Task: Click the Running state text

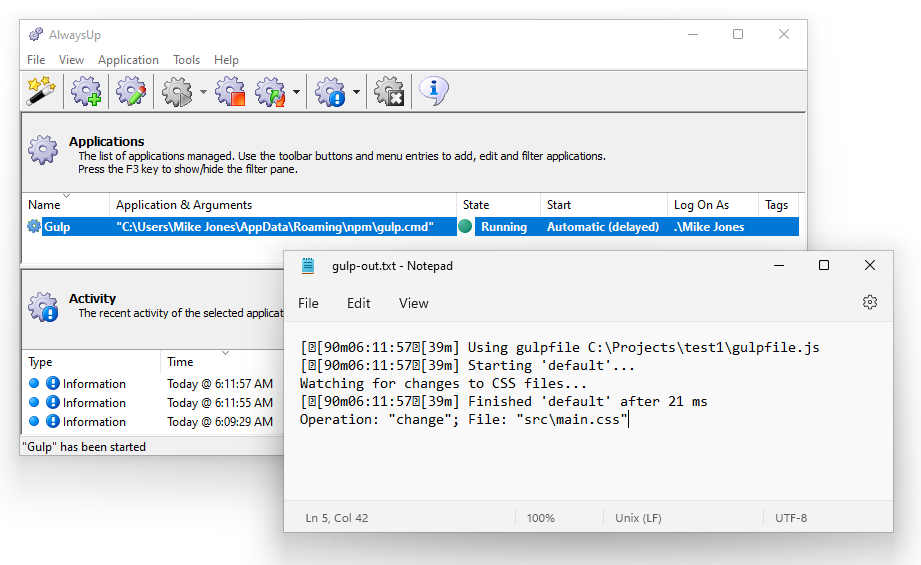Action: click(x=504, y=227)
